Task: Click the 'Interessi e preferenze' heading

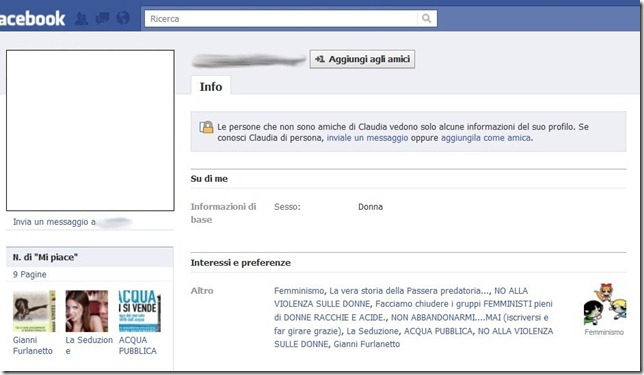Action: (x=240, y=263)
